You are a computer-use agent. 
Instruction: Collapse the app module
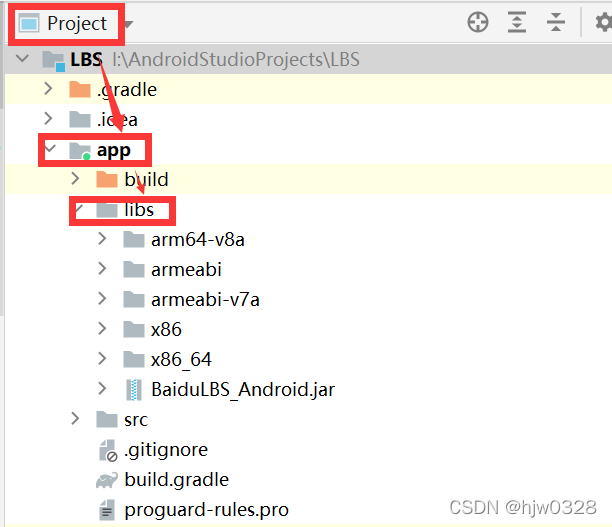point(50,148)
